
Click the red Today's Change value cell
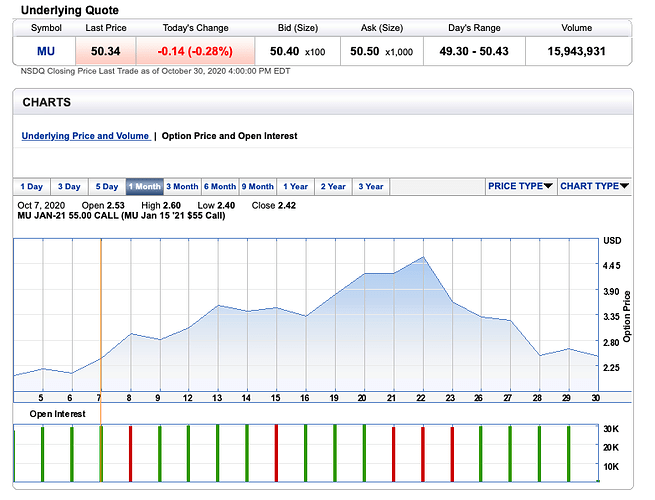[197, 50]
